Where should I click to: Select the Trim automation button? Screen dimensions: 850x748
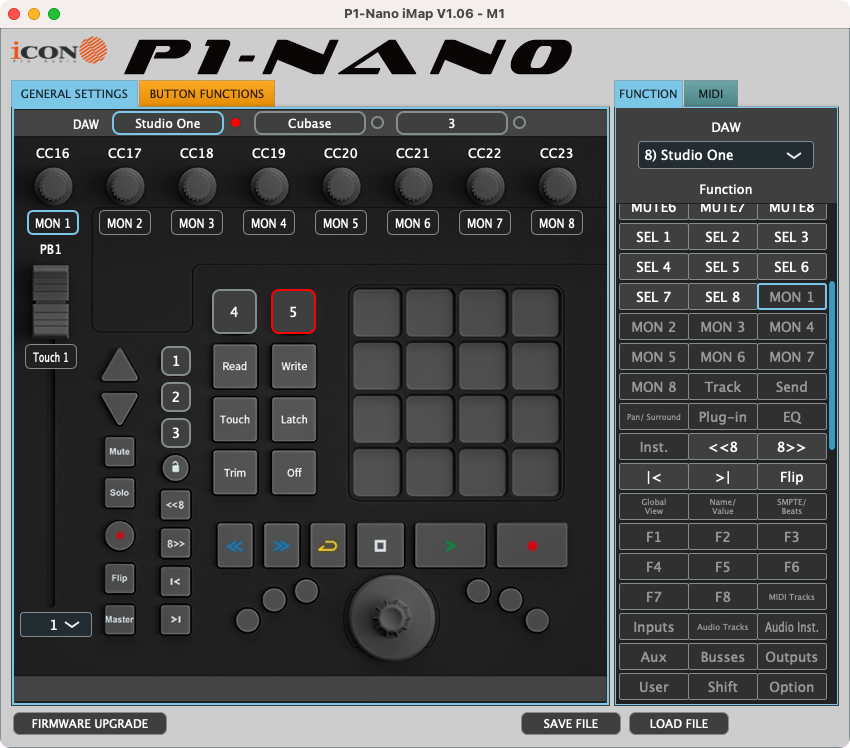235,473
